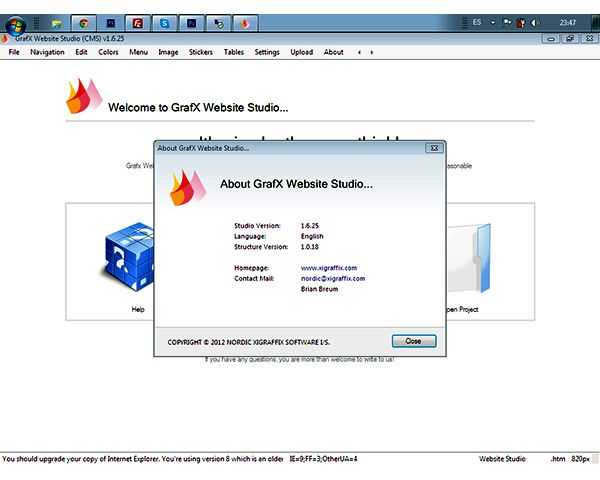Open the Navigation menu

[47, 52]
